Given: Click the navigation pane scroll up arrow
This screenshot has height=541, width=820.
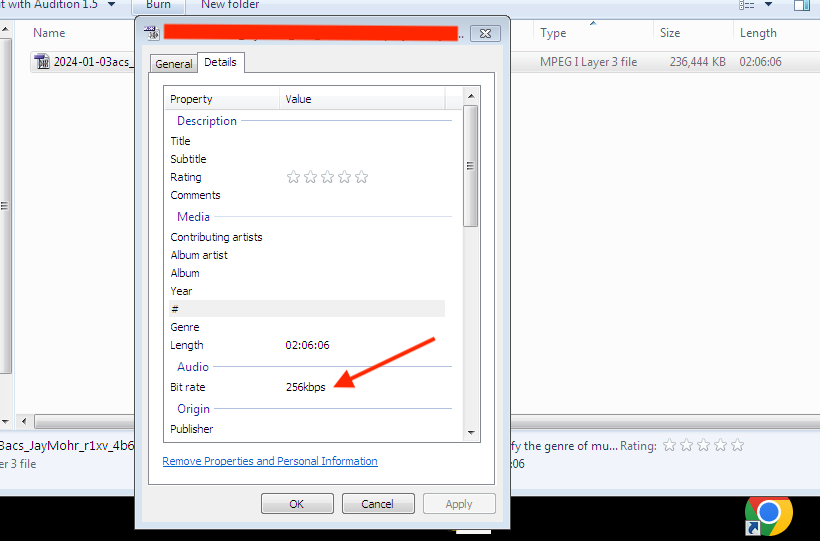Looking at the screenshot, I should (5, 29).
